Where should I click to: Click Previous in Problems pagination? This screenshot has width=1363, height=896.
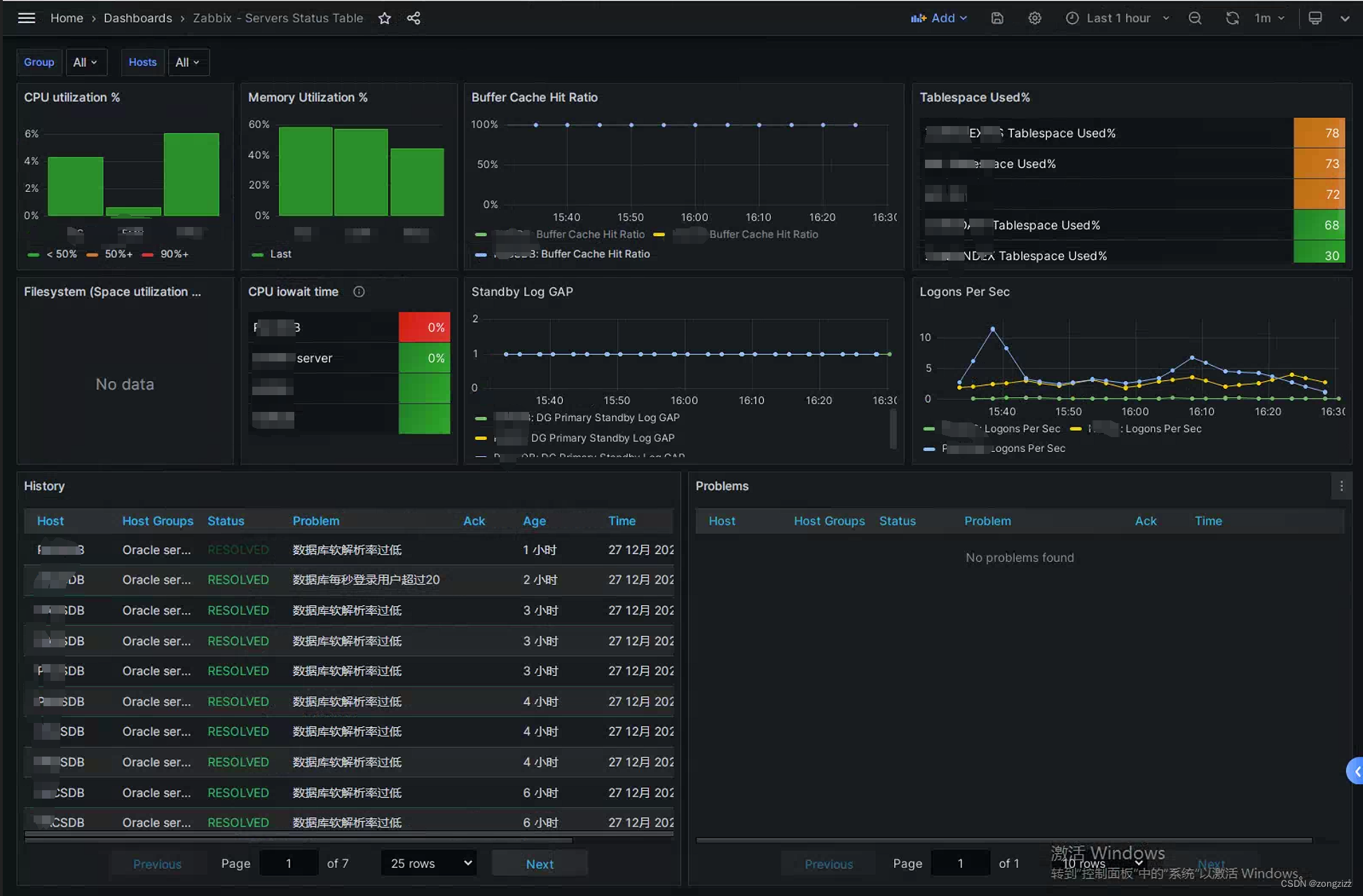[x=828, y=864]
